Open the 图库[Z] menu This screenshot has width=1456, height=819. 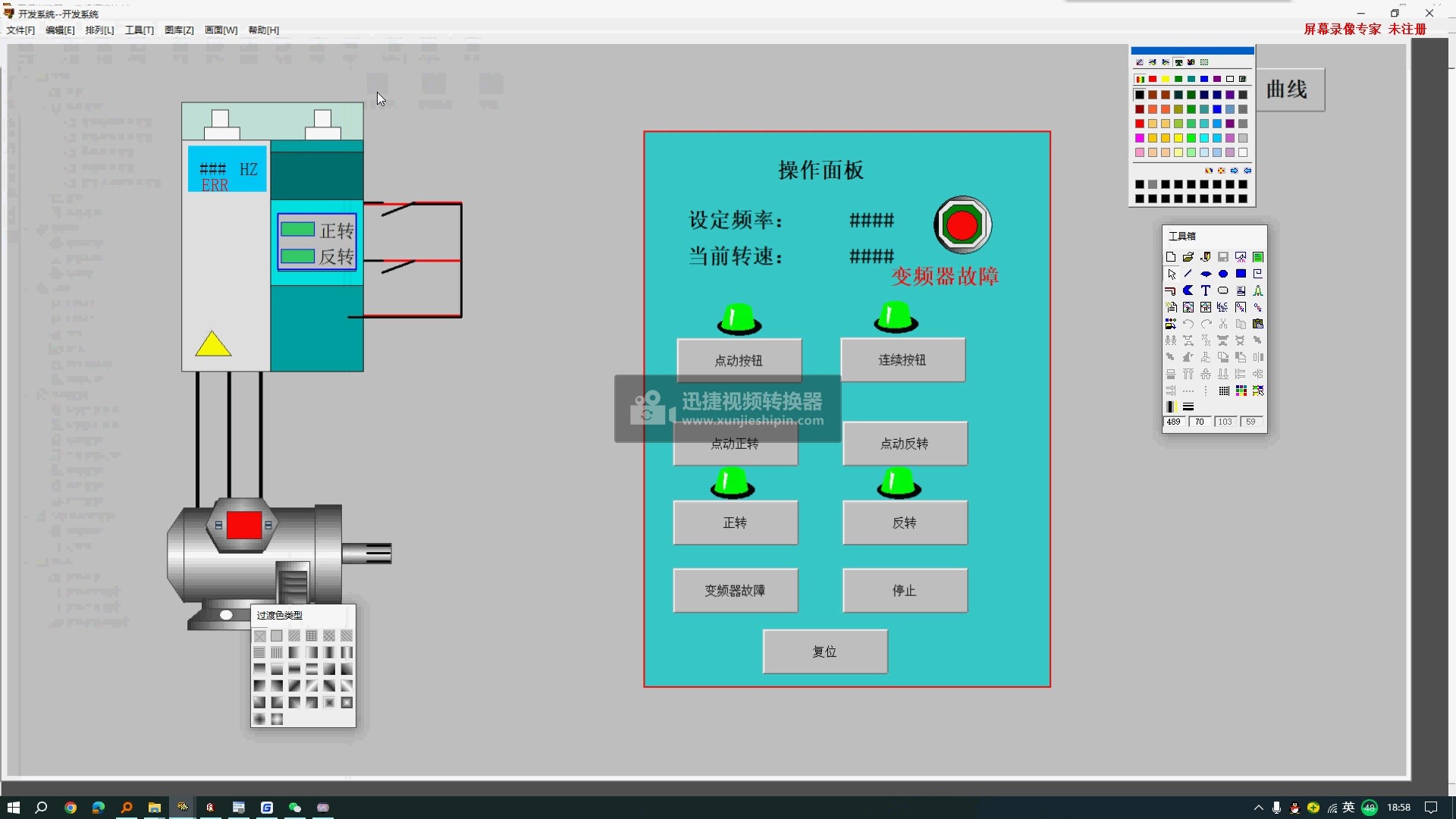pyautogui.click(x=179, y=30)
